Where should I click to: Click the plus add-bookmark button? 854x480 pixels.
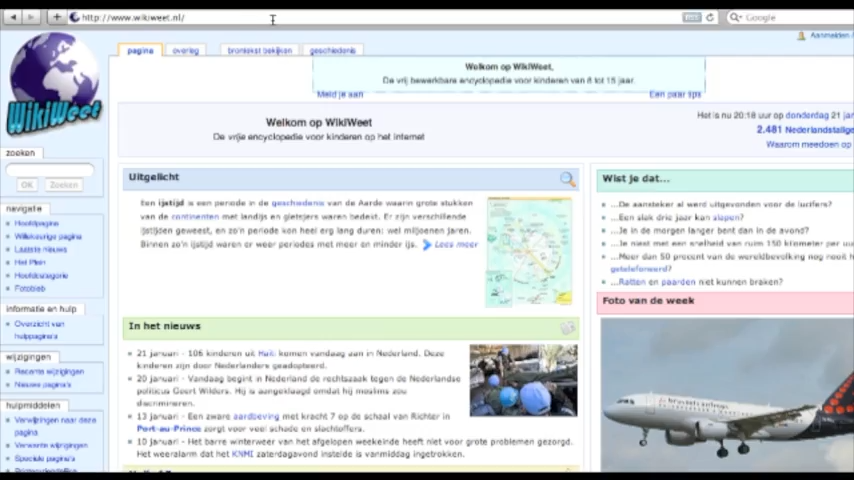(x=56, y=17)
